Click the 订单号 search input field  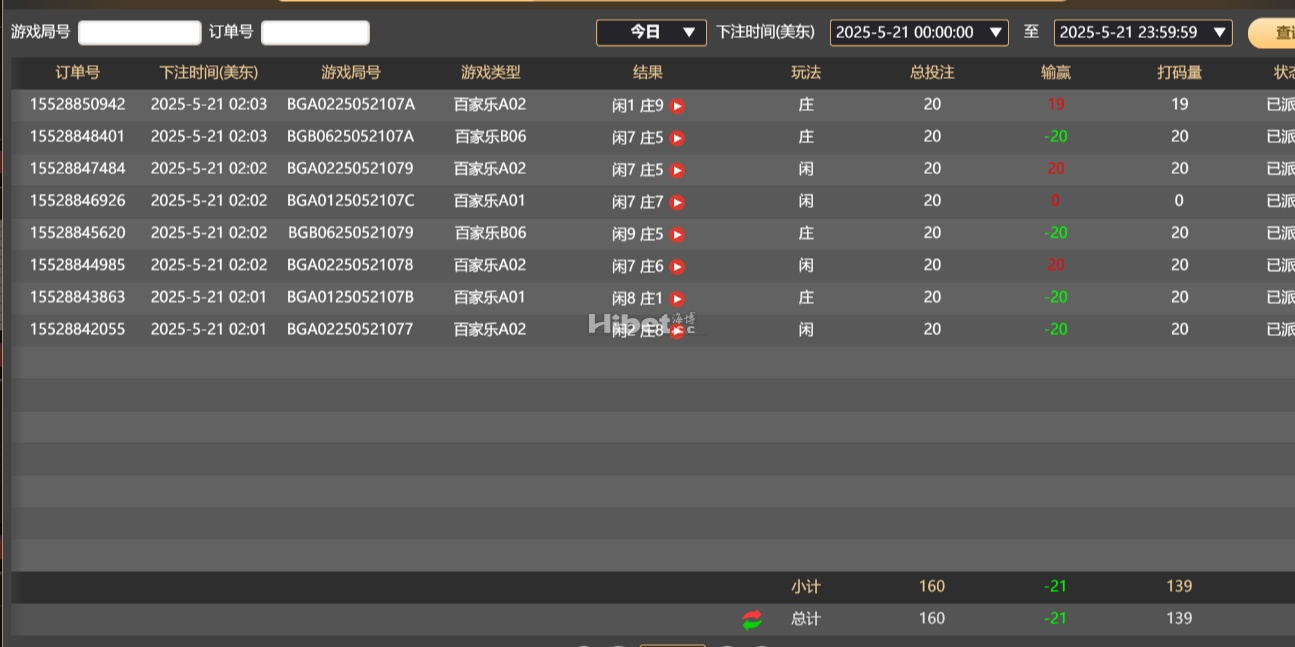coord(315,33)
